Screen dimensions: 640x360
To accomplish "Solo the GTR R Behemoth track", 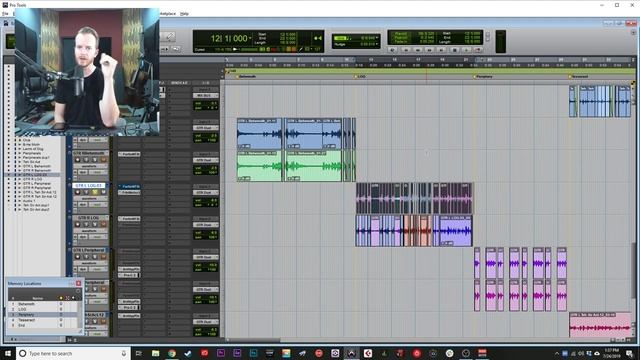I will (x=95, y=160).
